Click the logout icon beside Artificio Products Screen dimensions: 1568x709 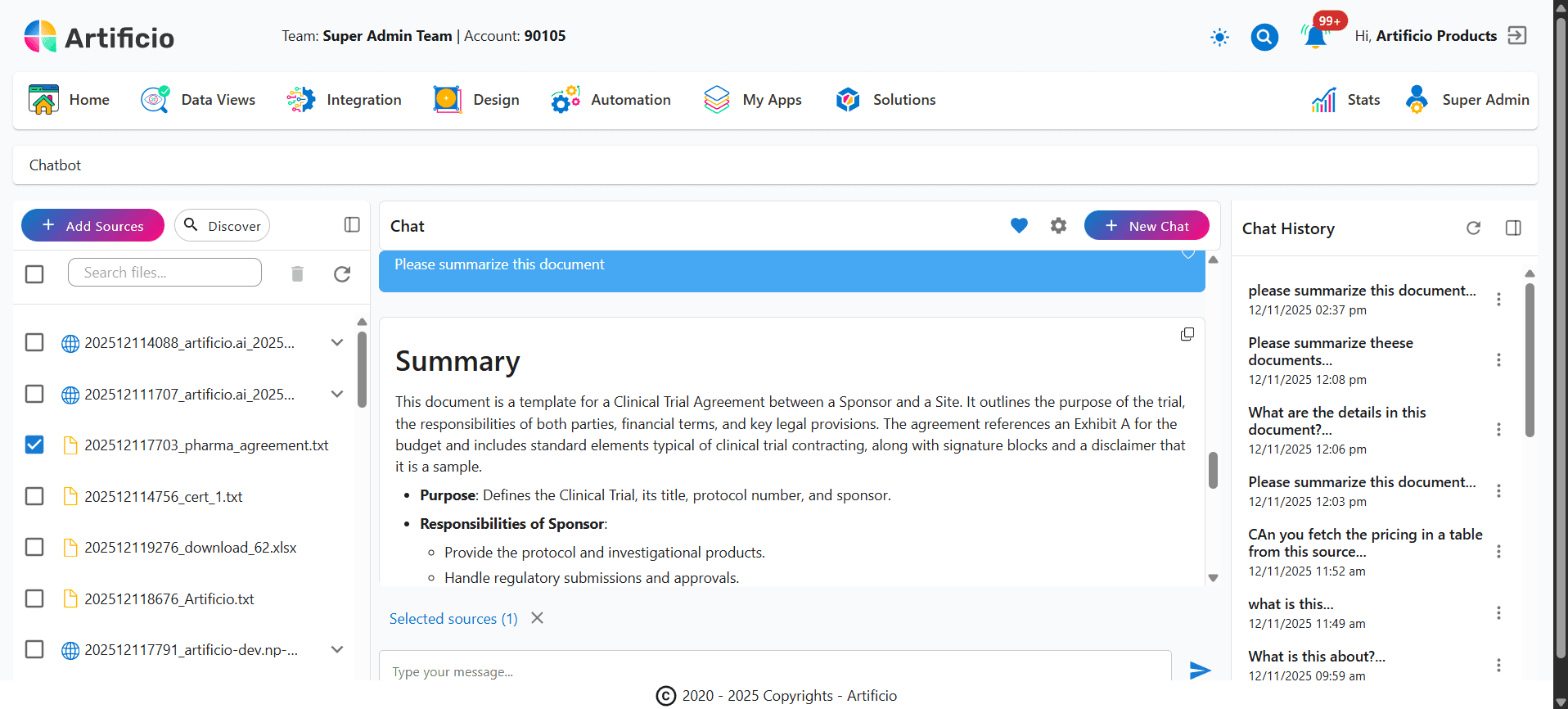1517,36
